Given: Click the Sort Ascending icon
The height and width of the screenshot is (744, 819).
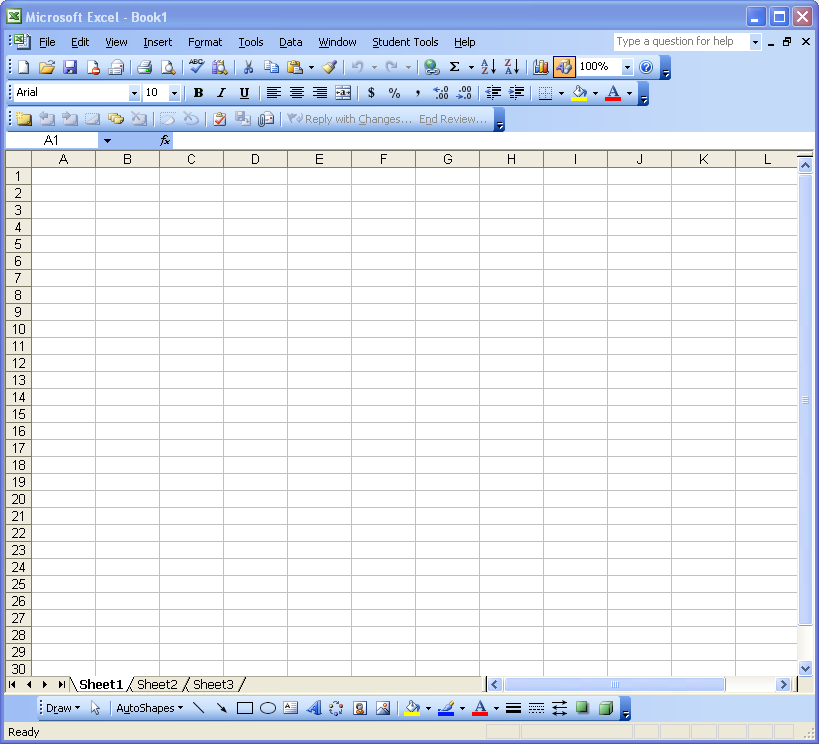Looking at the screenshot, I should tap(488, 67).
